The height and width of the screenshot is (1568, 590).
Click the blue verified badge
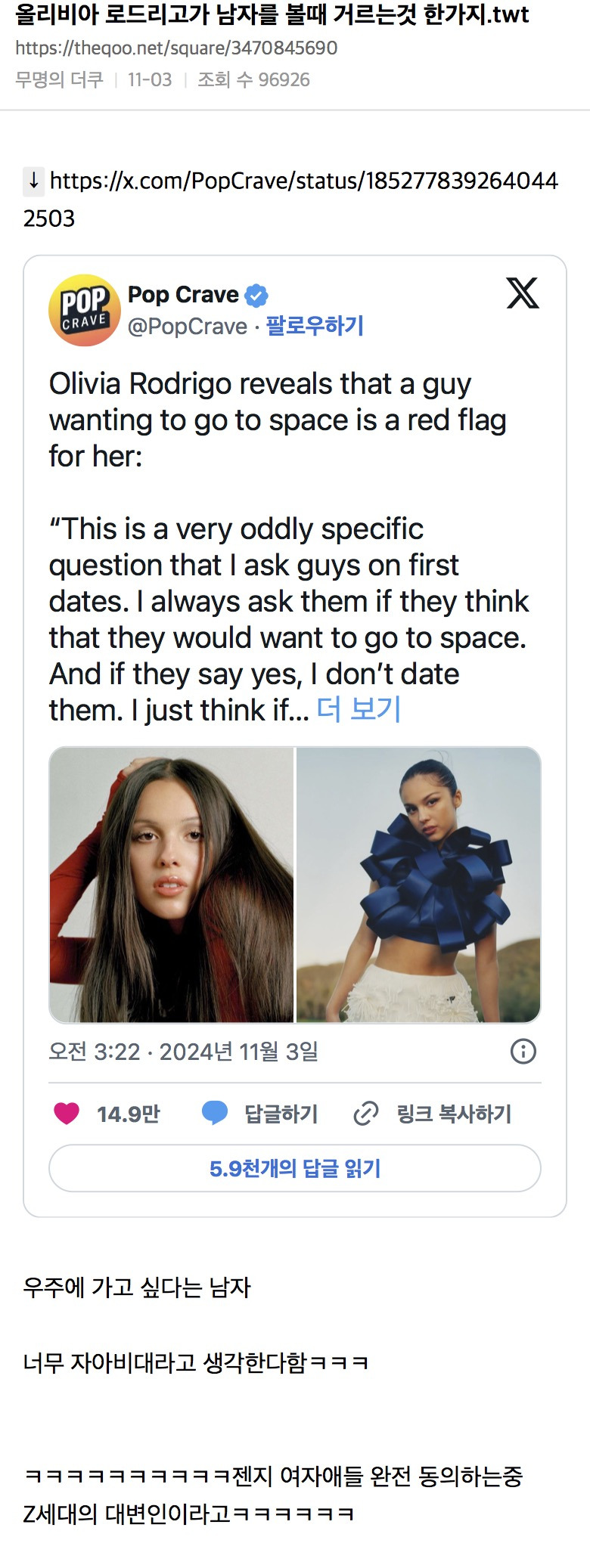257,295
